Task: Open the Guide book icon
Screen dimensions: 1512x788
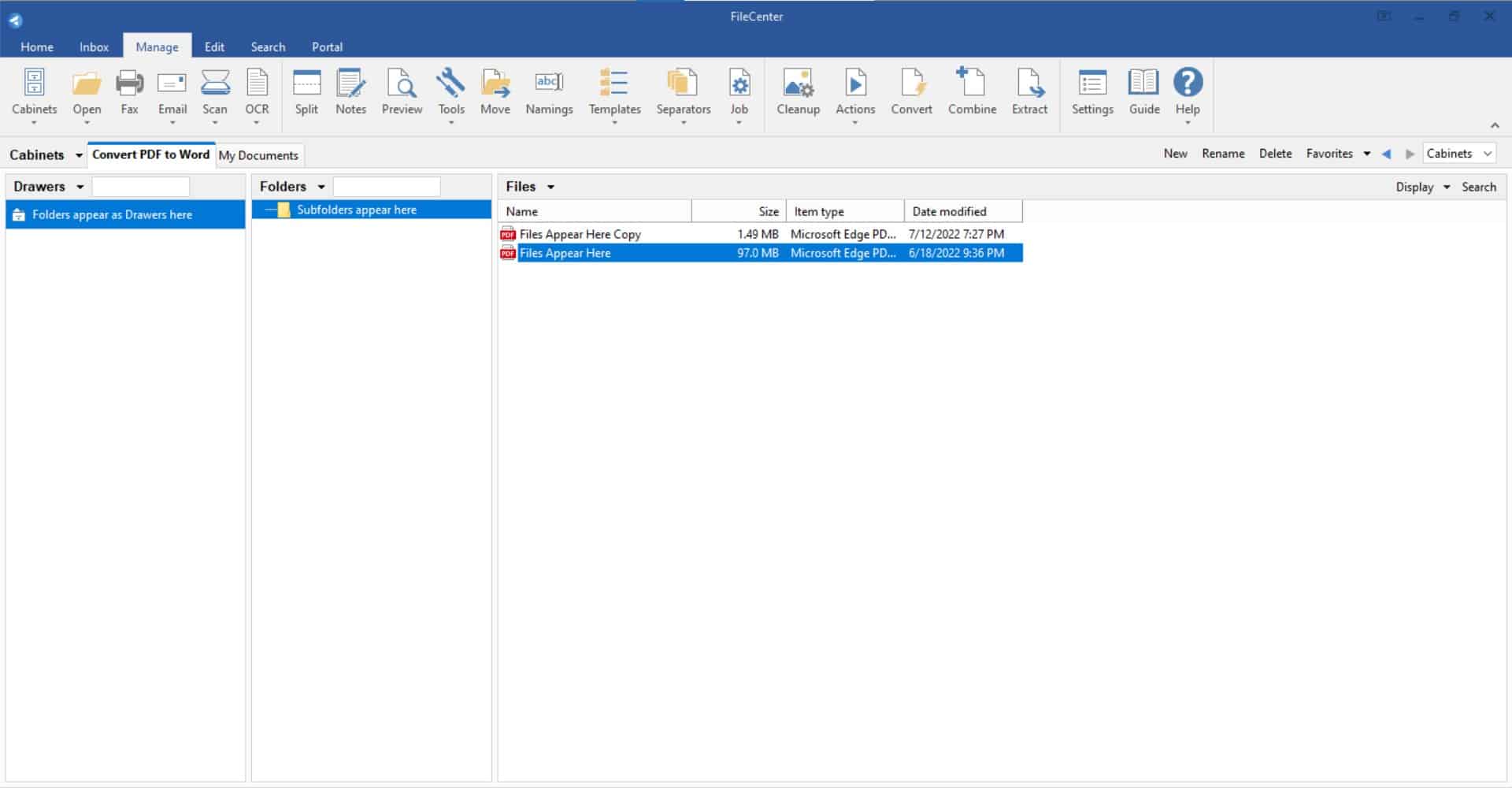Action: [1143, 83]
